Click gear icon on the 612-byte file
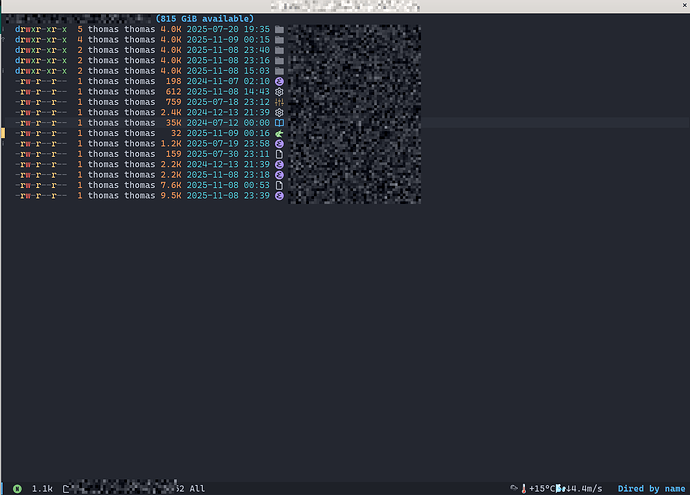Screen dimensions: 690x495 (x=279, y=92)
